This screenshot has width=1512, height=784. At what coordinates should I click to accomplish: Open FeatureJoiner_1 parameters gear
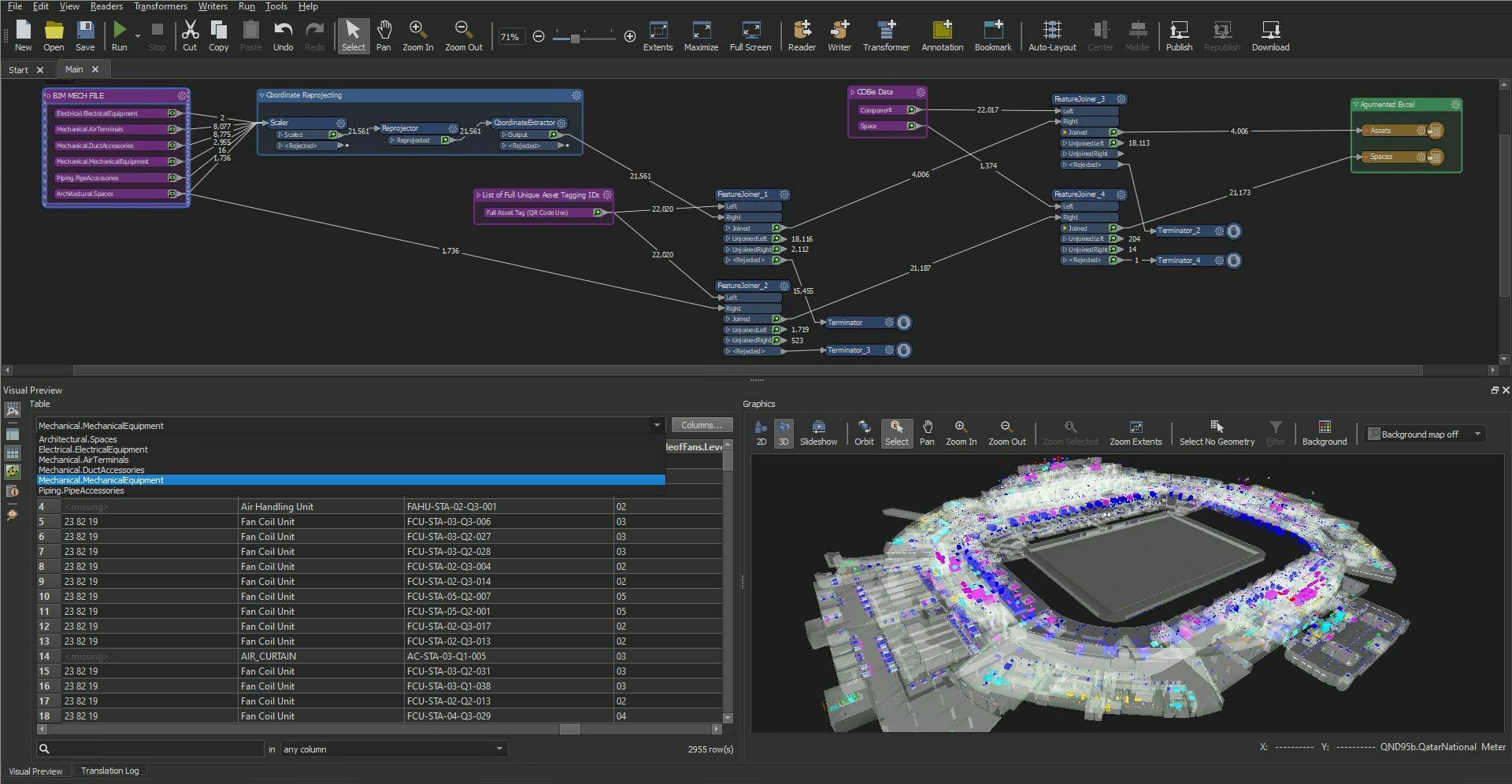784,194
